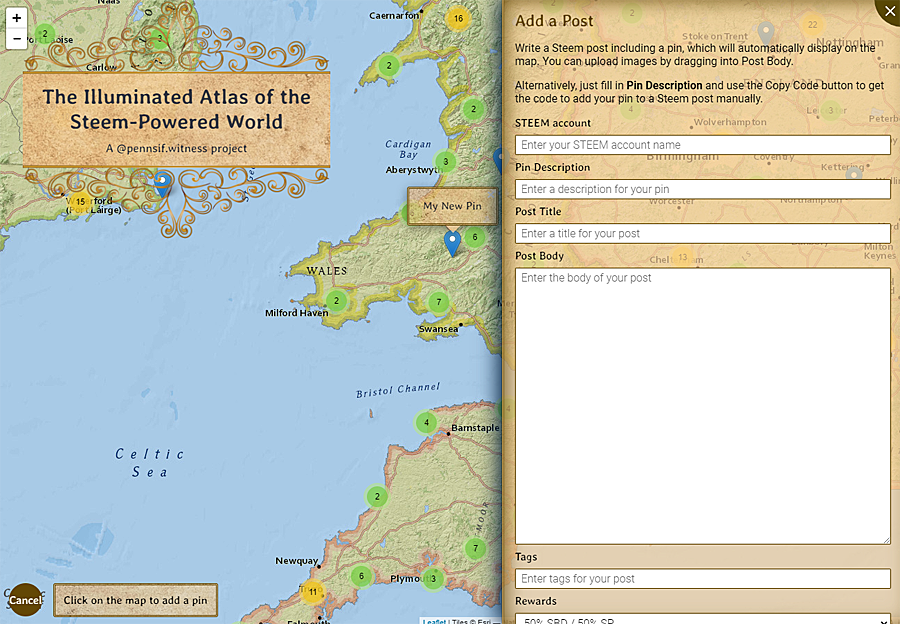
Task: Click the Swansea map label
Action: (x=439, y=329)
